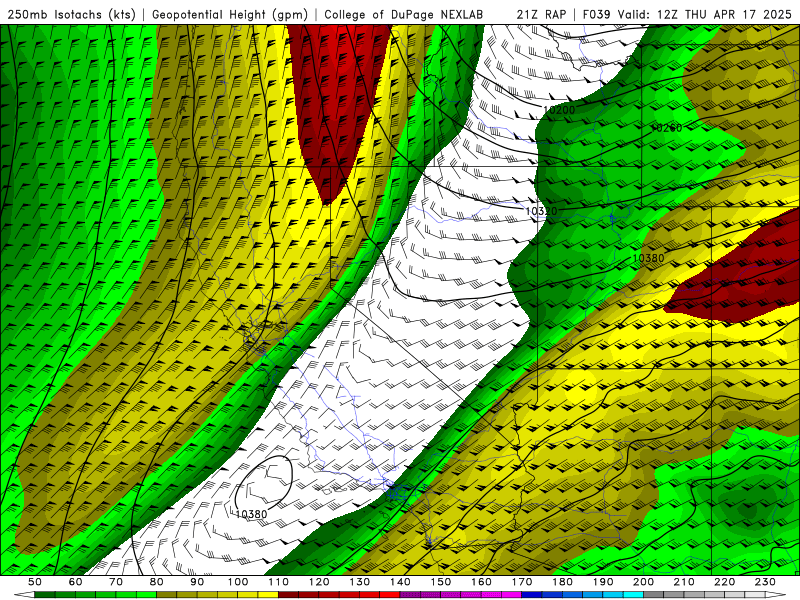Select the "Geopotential Height (gpm)" header text
The width and height of the screenshot is (800, 600).
230,14
